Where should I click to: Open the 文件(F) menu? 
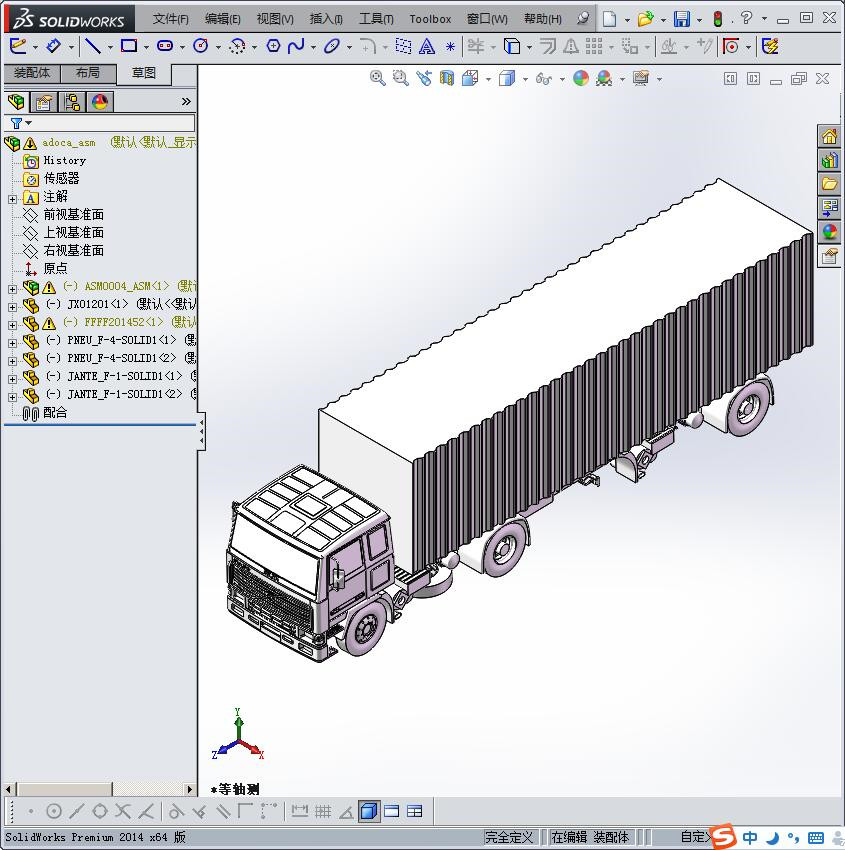(170, 19)
